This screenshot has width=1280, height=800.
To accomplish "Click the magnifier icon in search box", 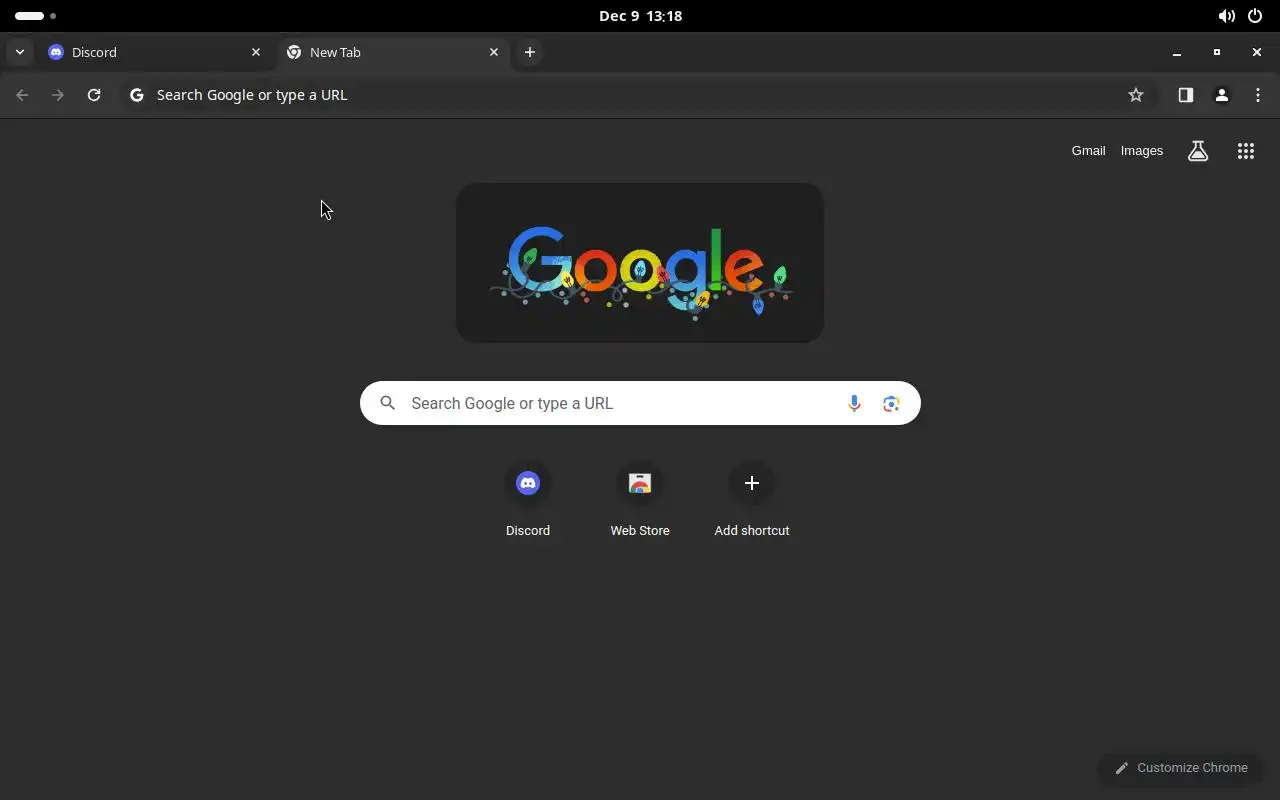I will (x=388, y=403).
